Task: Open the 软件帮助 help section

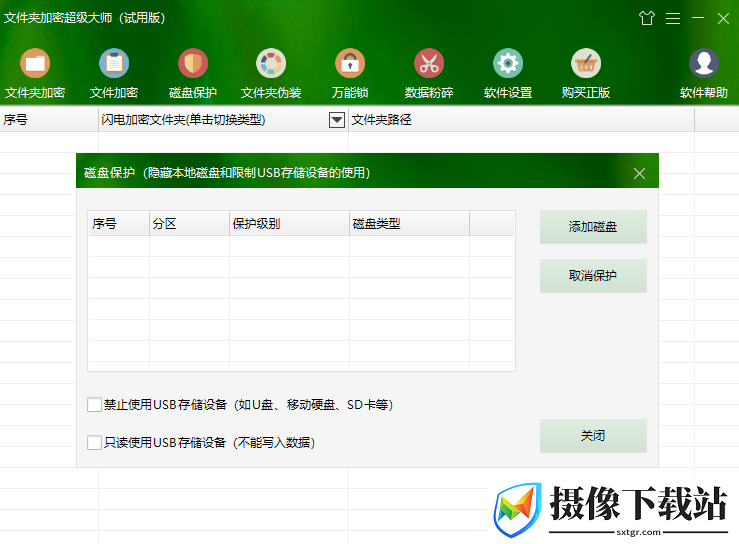Action: (704, 74)
